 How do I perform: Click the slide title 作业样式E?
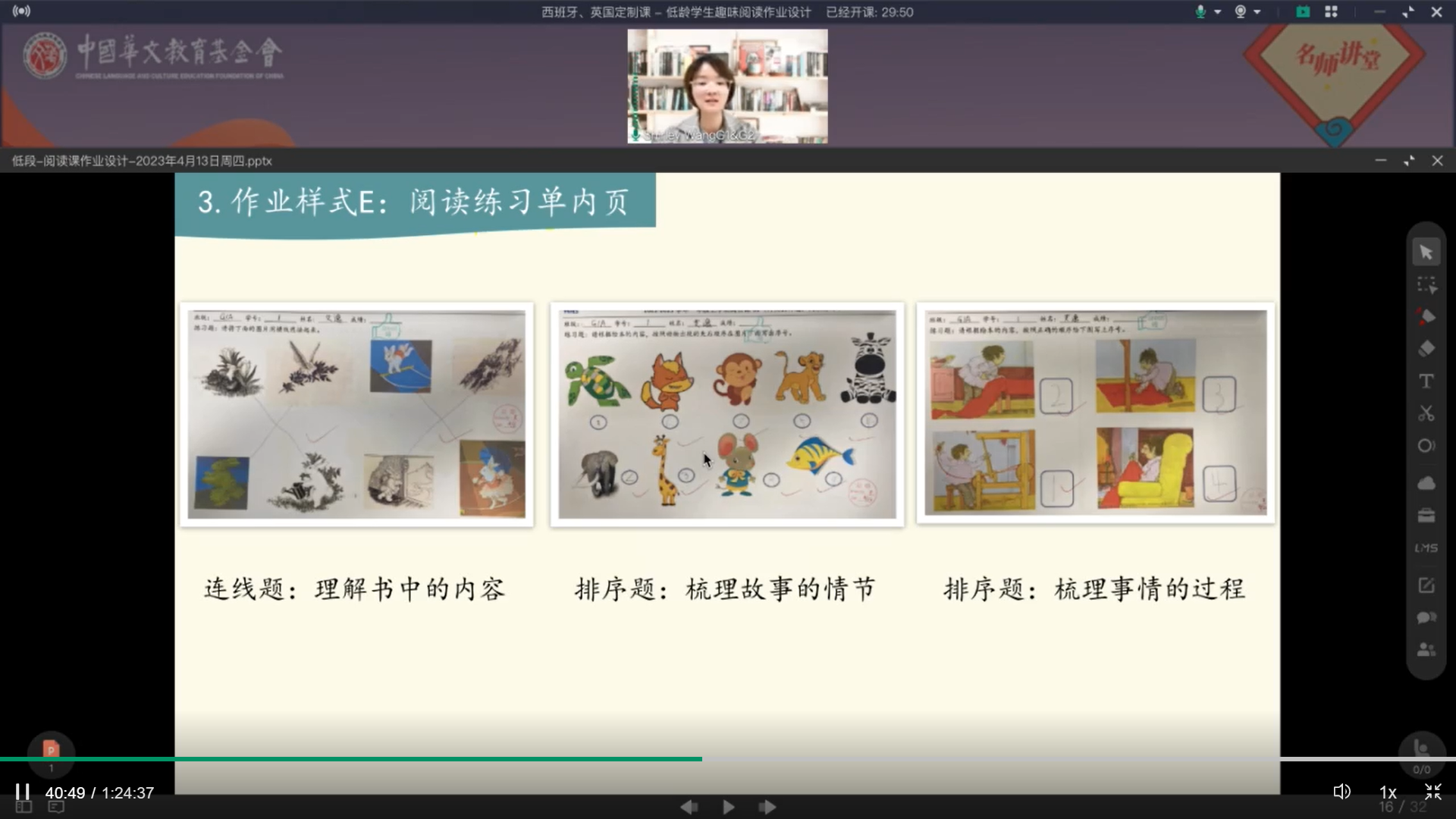click(x=414, y=202)
